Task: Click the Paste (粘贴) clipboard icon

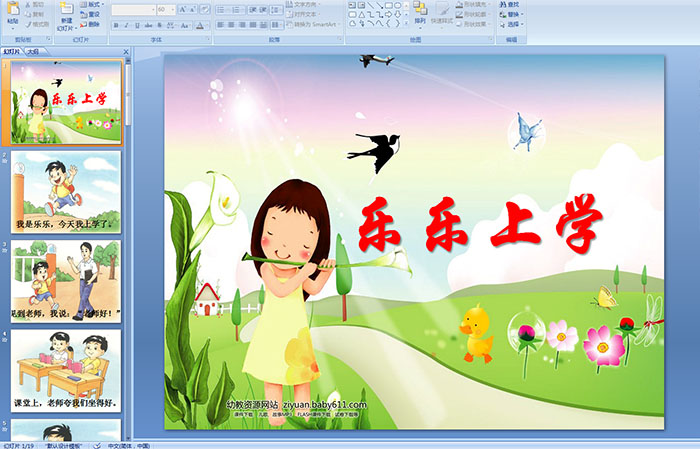Action: (x=13, y=9)
